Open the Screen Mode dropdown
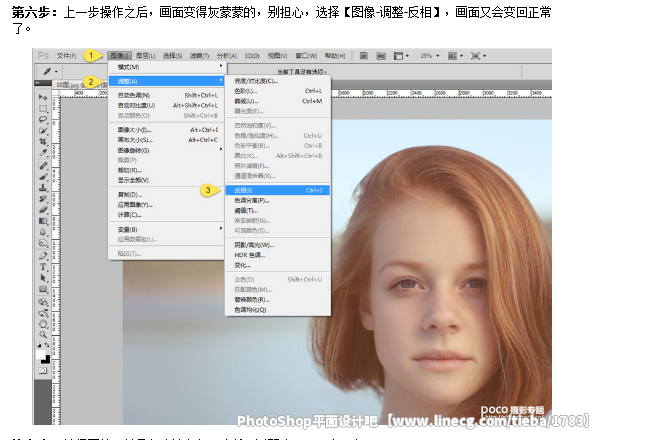 click(x=478, y=56)
